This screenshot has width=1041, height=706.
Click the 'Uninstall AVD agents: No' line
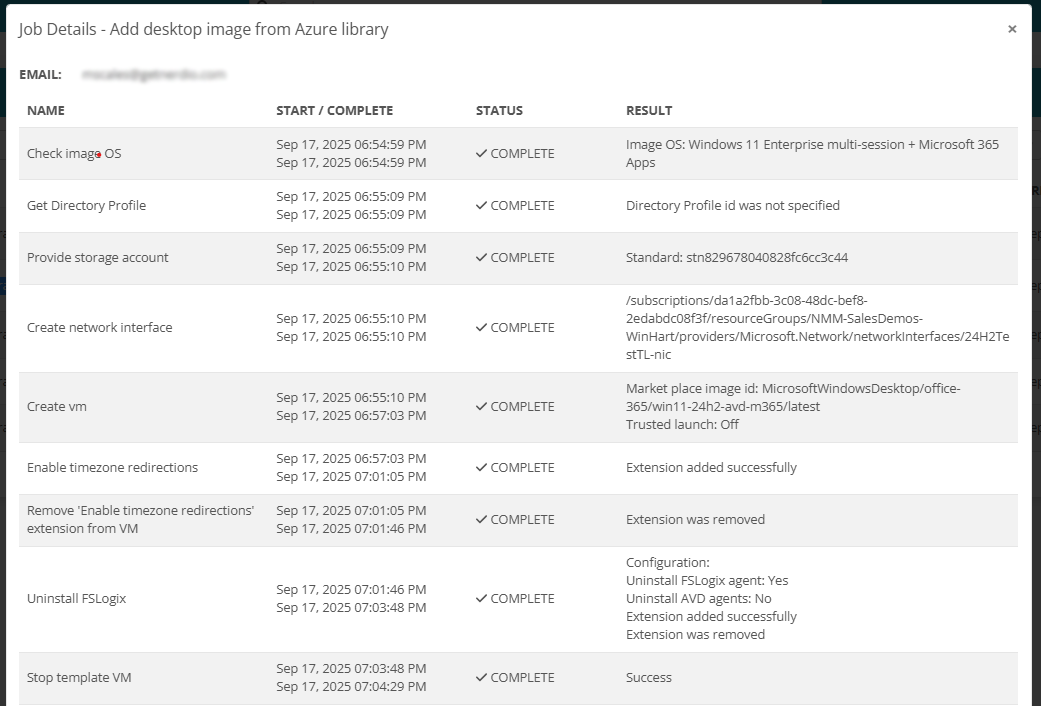click(x=698, y=599)
